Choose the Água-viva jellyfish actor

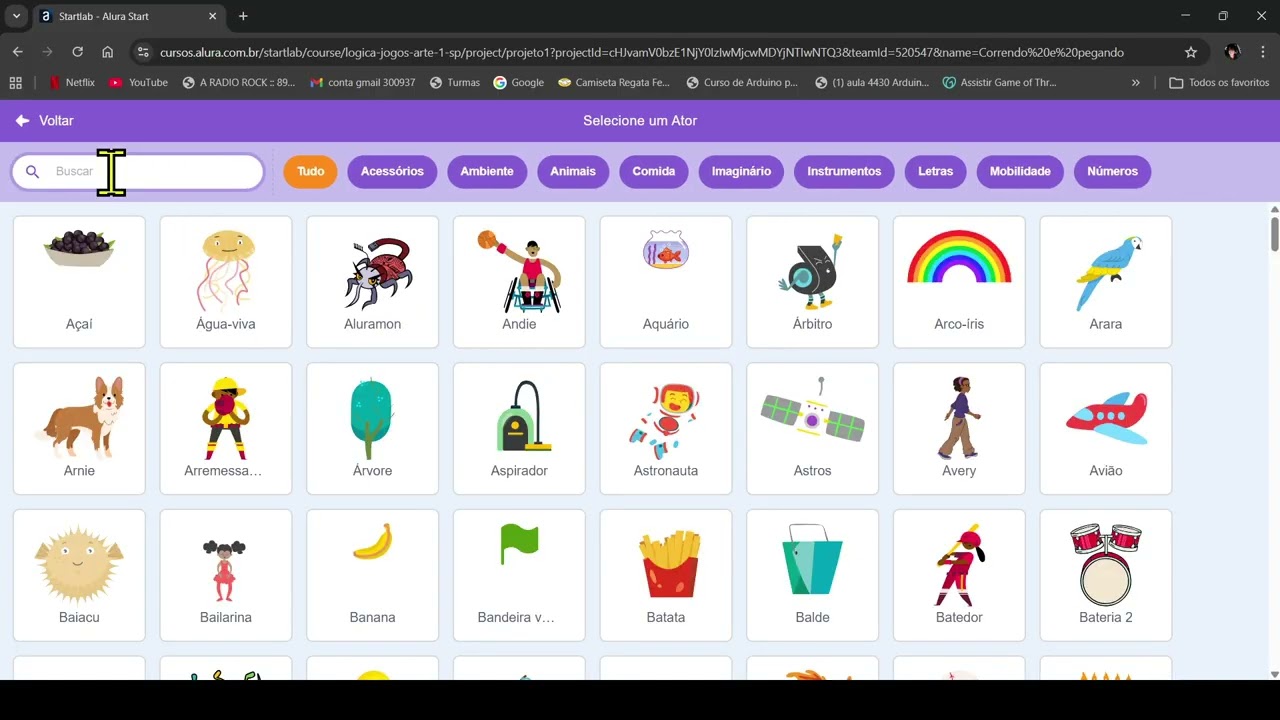click(x=226, y=282)
